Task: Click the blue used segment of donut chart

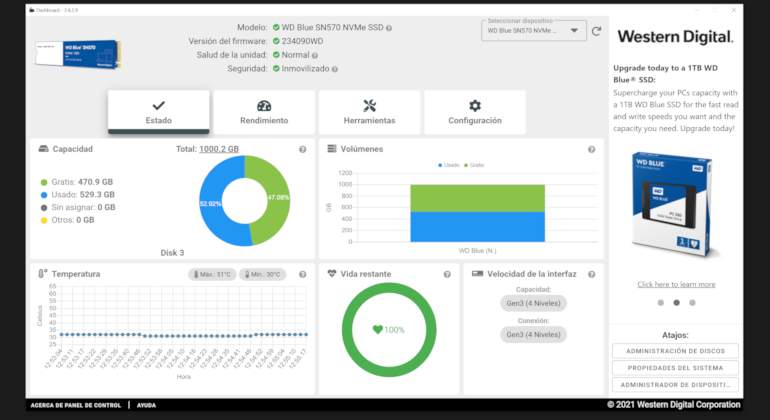Action: pyautogui.click(x=212, y=204)
